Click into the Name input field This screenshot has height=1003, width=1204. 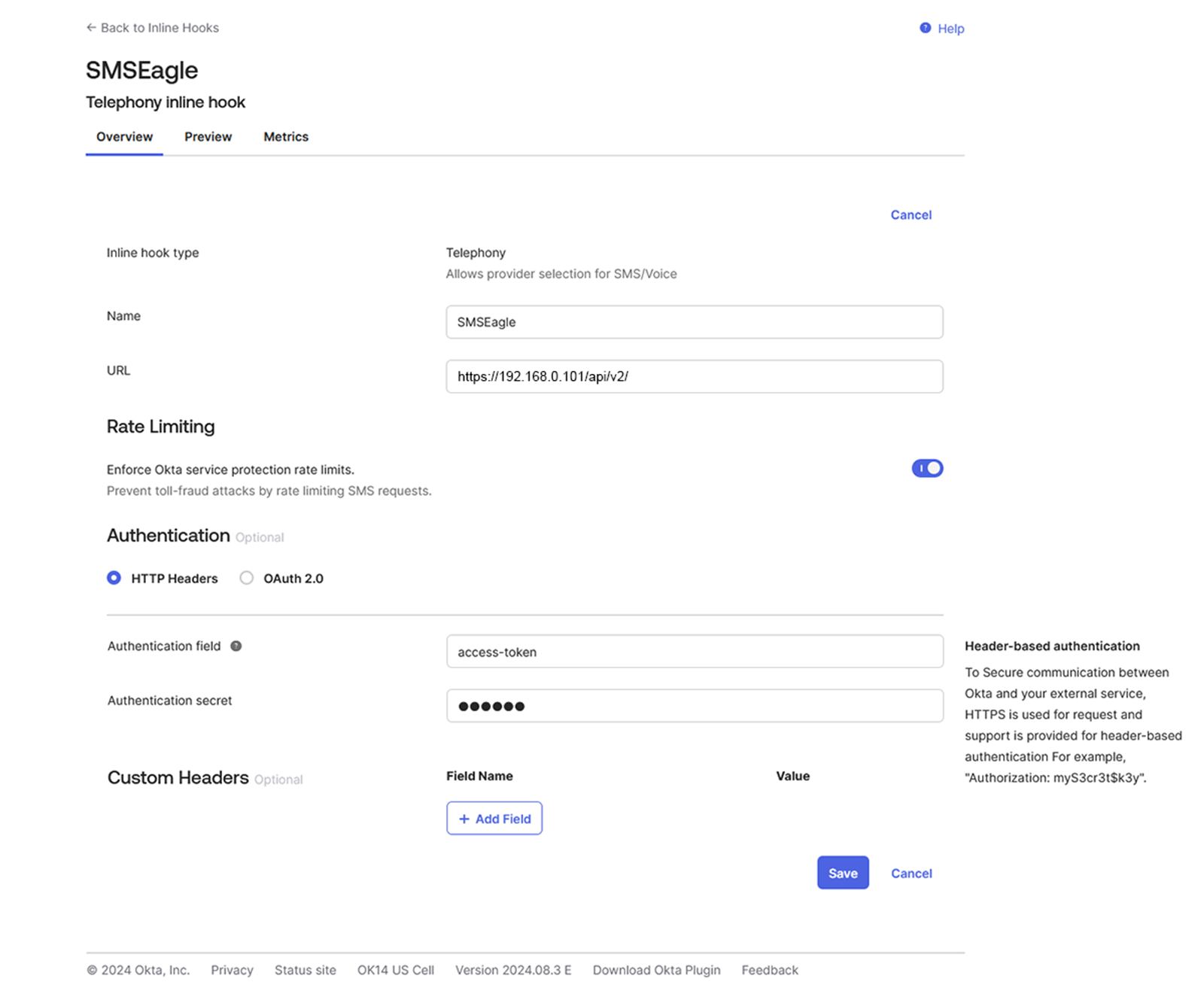click(x=694, y=322)
